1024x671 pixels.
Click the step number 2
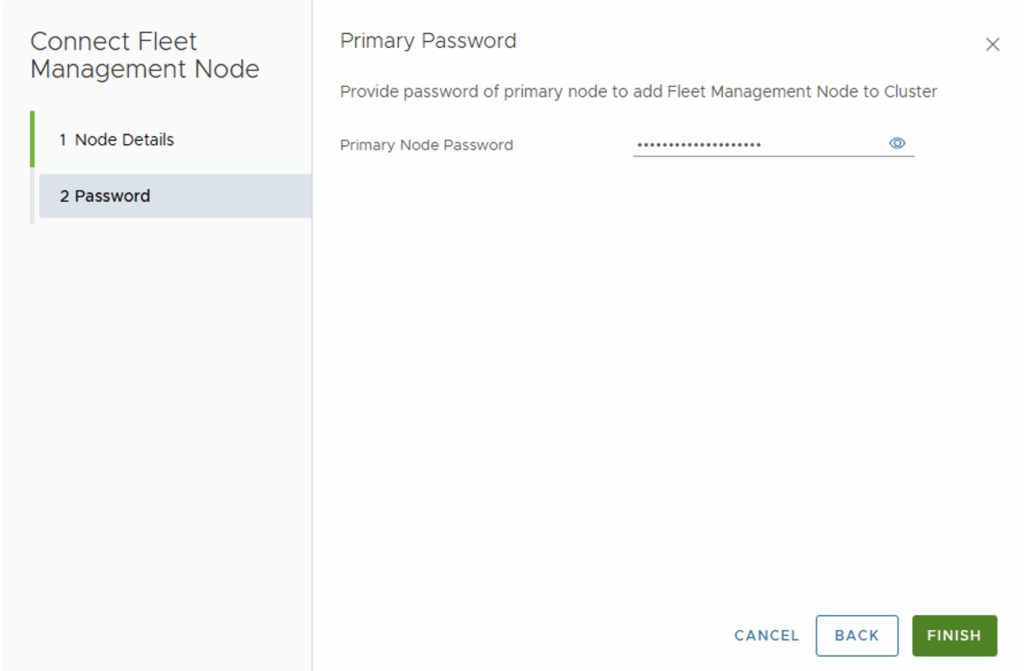64,196
